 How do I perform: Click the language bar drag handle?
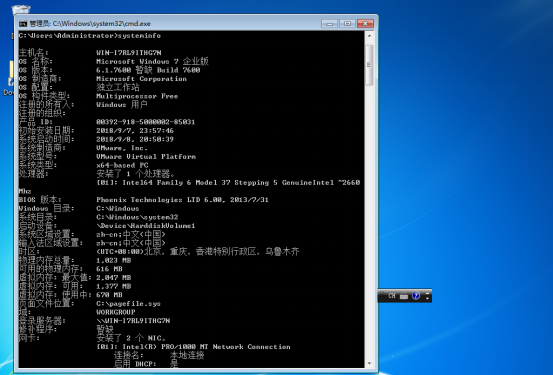click(381, 296)
